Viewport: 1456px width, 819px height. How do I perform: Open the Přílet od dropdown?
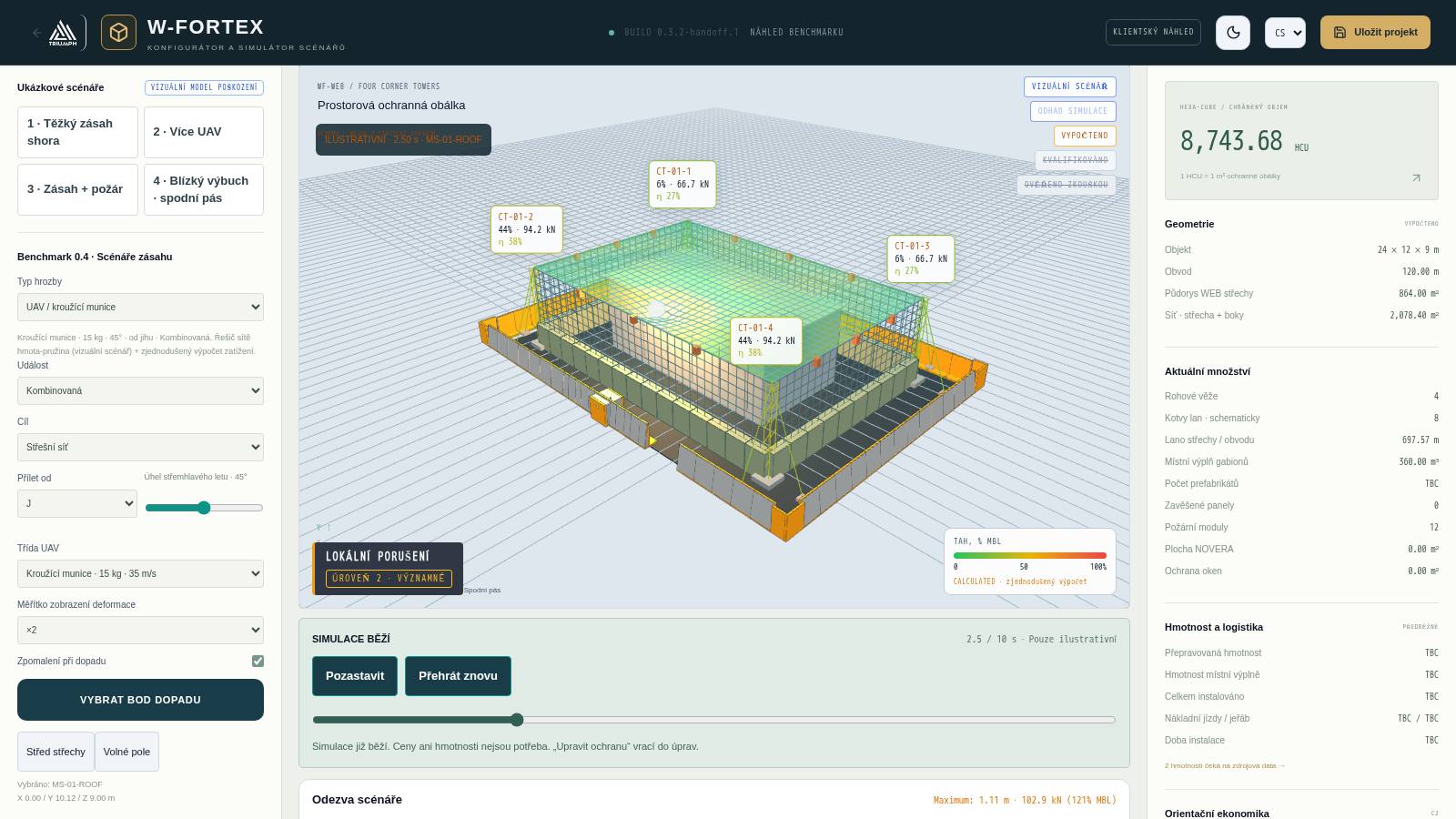point(77,503)
